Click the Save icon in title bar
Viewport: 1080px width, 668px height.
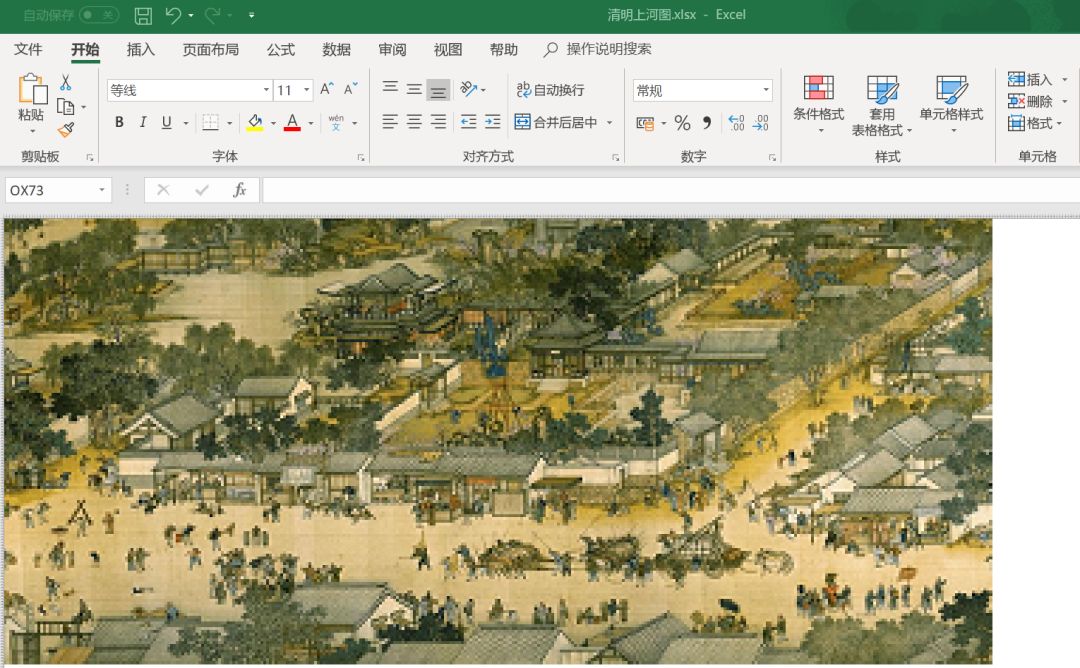[143, 15]
